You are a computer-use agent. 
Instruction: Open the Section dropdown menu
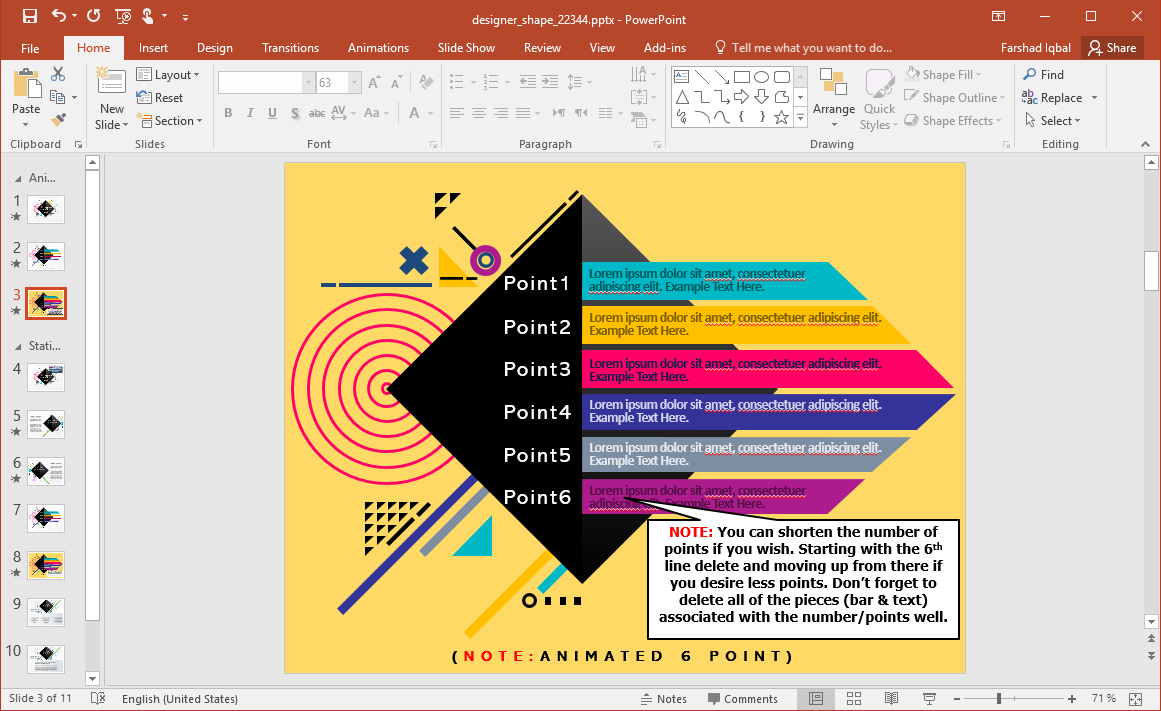tap(170, 121)
